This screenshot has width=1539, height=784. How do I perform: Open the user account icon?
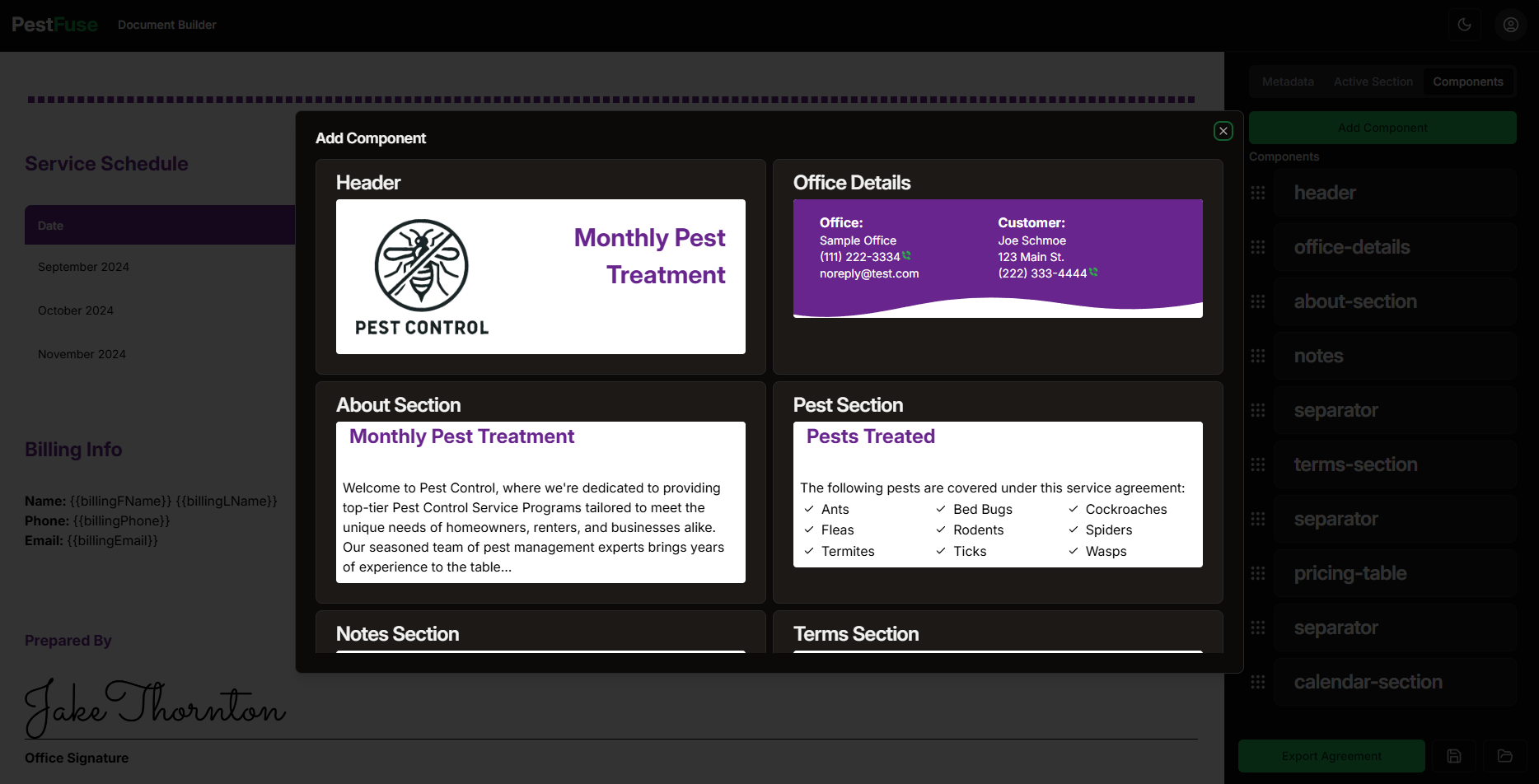point(1511,25)
